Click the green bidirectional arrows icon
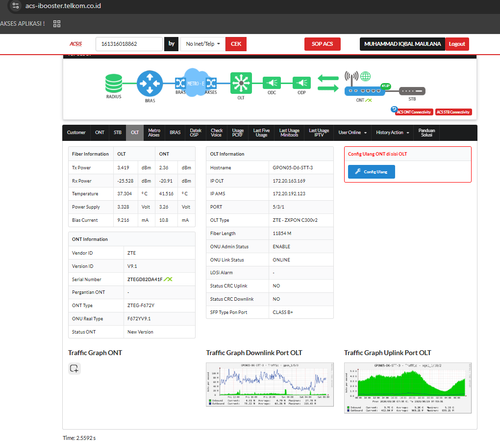500x447 pixels. (x=328, y=83)
